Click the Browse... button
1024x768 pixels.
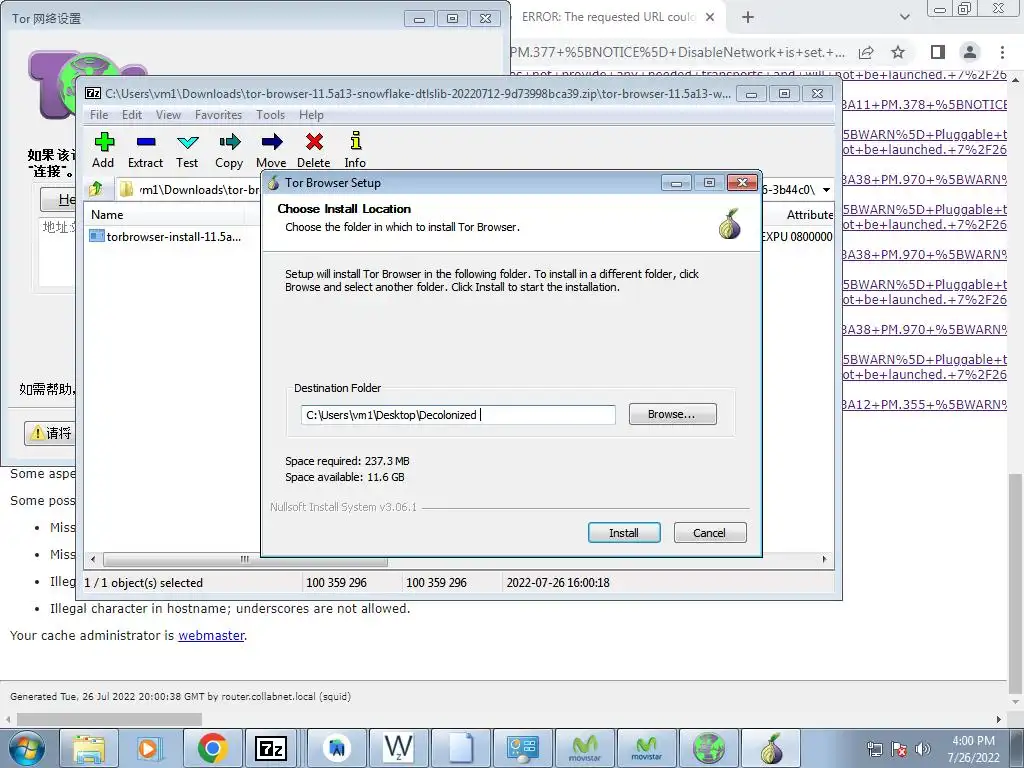pos(672,414)
